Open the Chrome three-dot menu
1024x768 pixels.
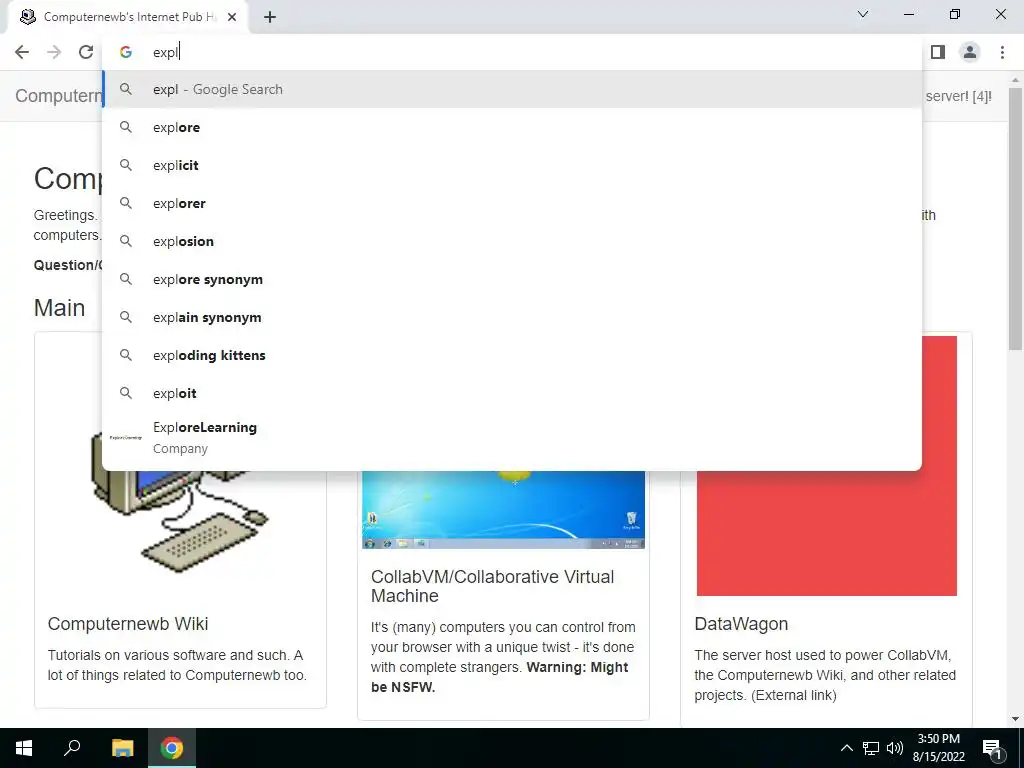coord(1002,52)
